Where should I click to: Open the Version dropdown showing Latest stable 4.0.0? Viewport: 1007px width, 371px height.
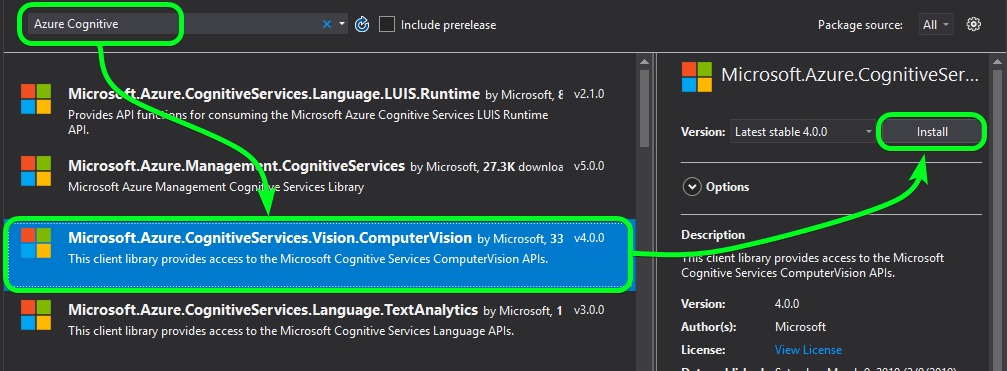click(x=804, y=132)
